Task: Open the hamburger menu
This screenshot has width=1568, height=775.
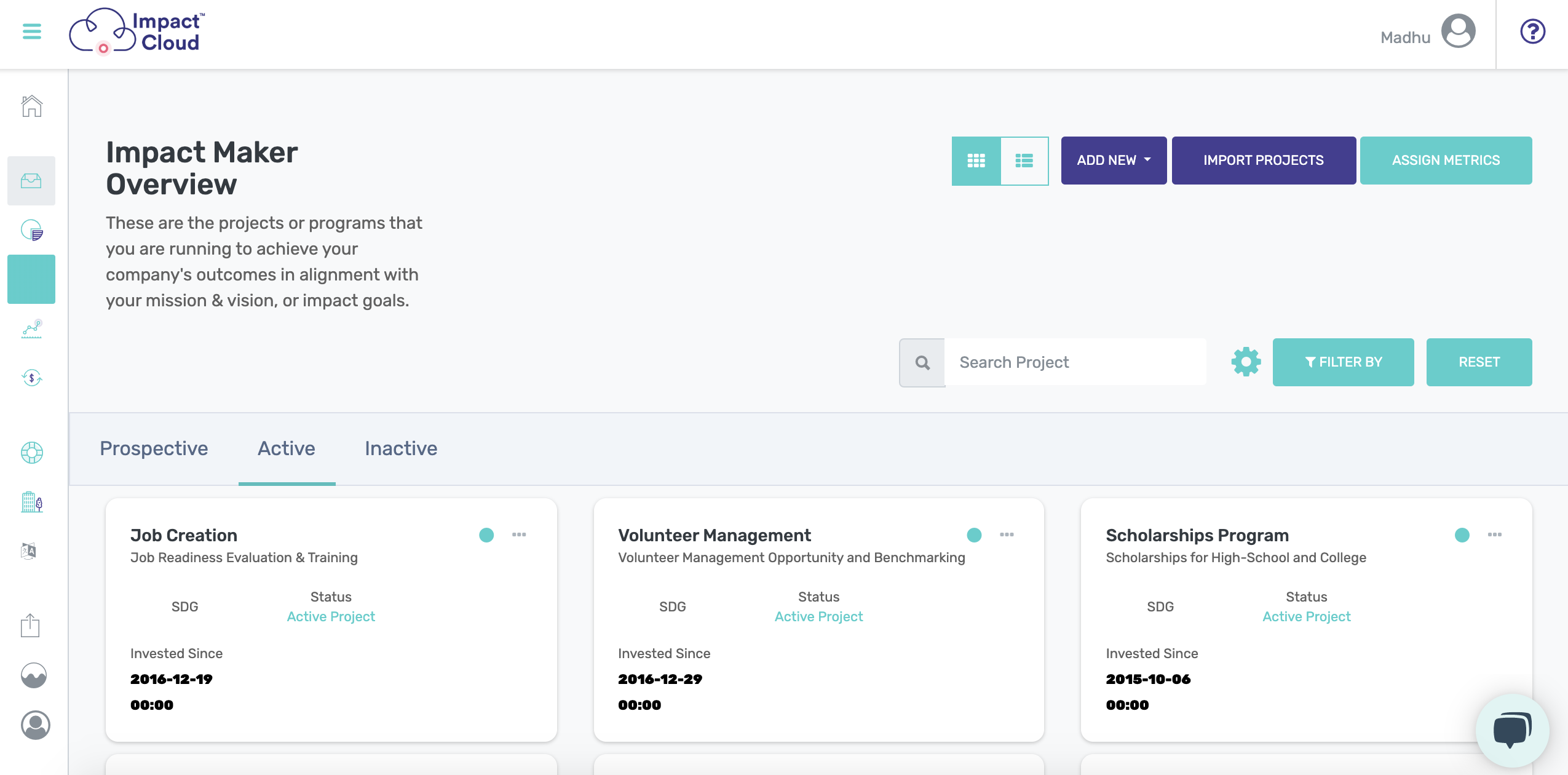Action: click(x=32, y=31)
